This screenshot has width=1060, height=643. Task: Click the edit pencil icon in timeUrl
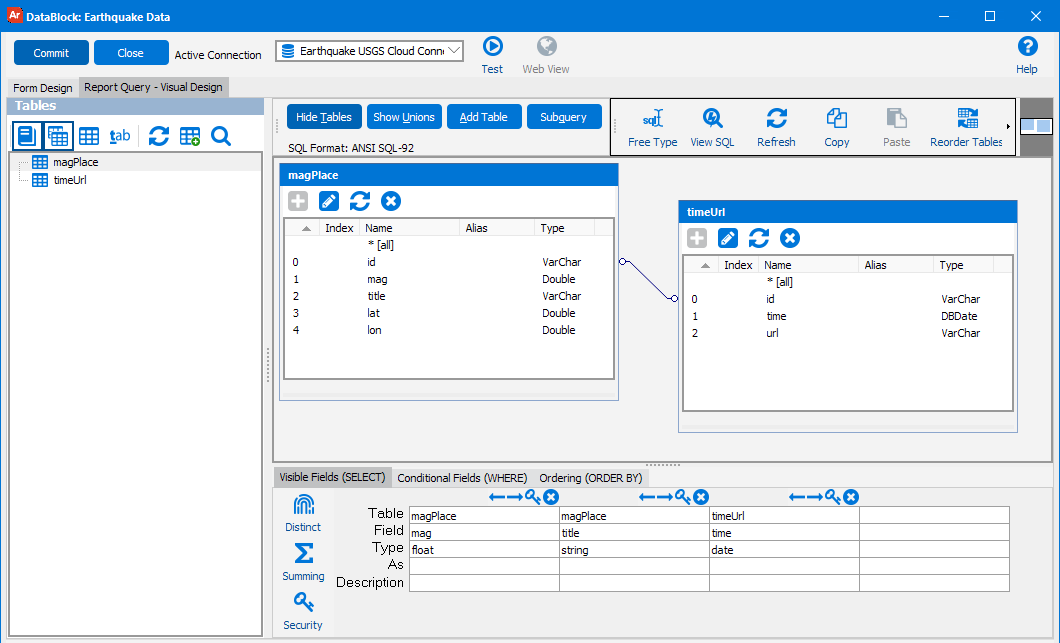(x=727, y=238)
